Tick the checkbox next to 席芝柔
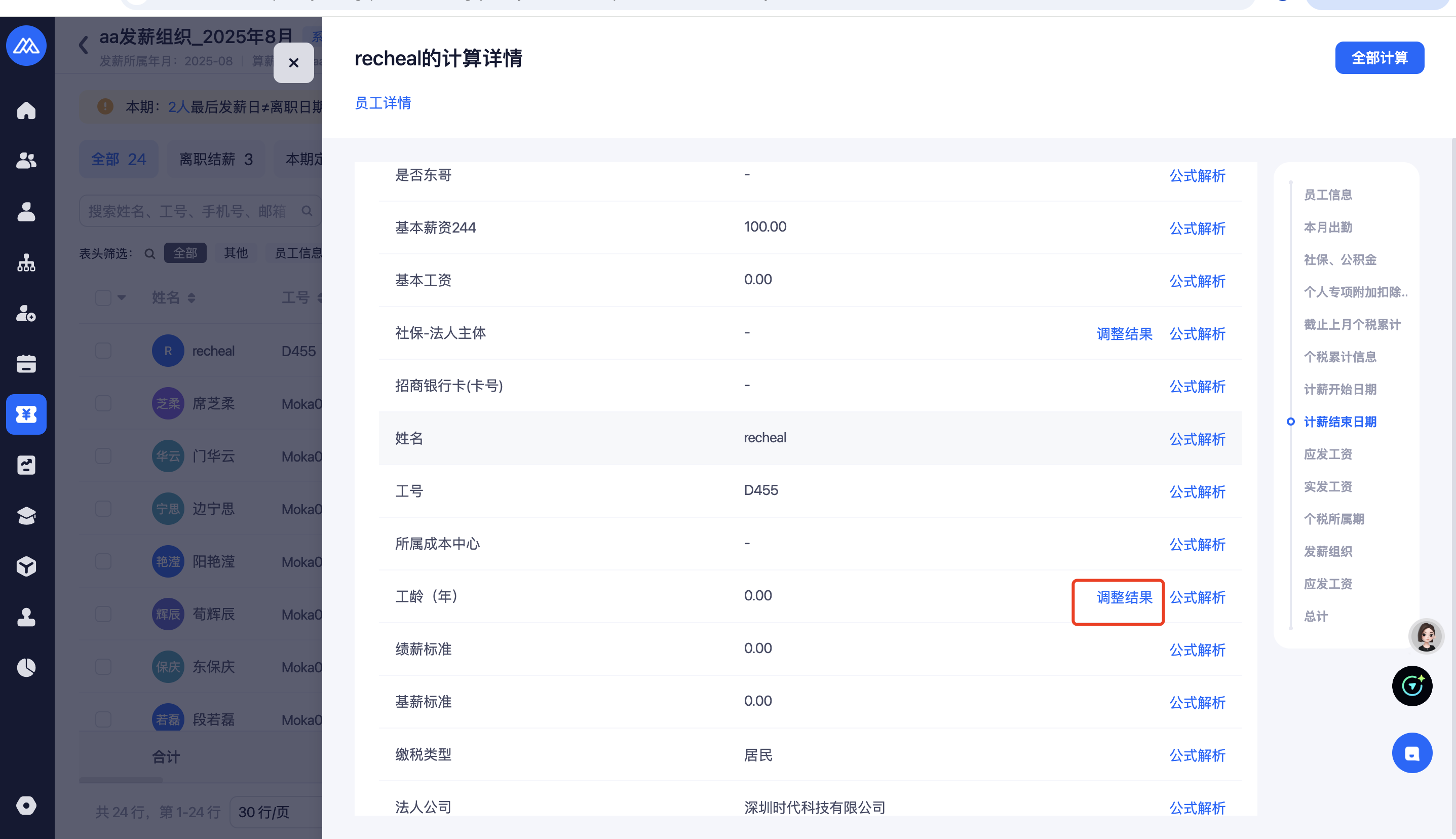This screenshot has height=839, width=1456. point(103,403)
